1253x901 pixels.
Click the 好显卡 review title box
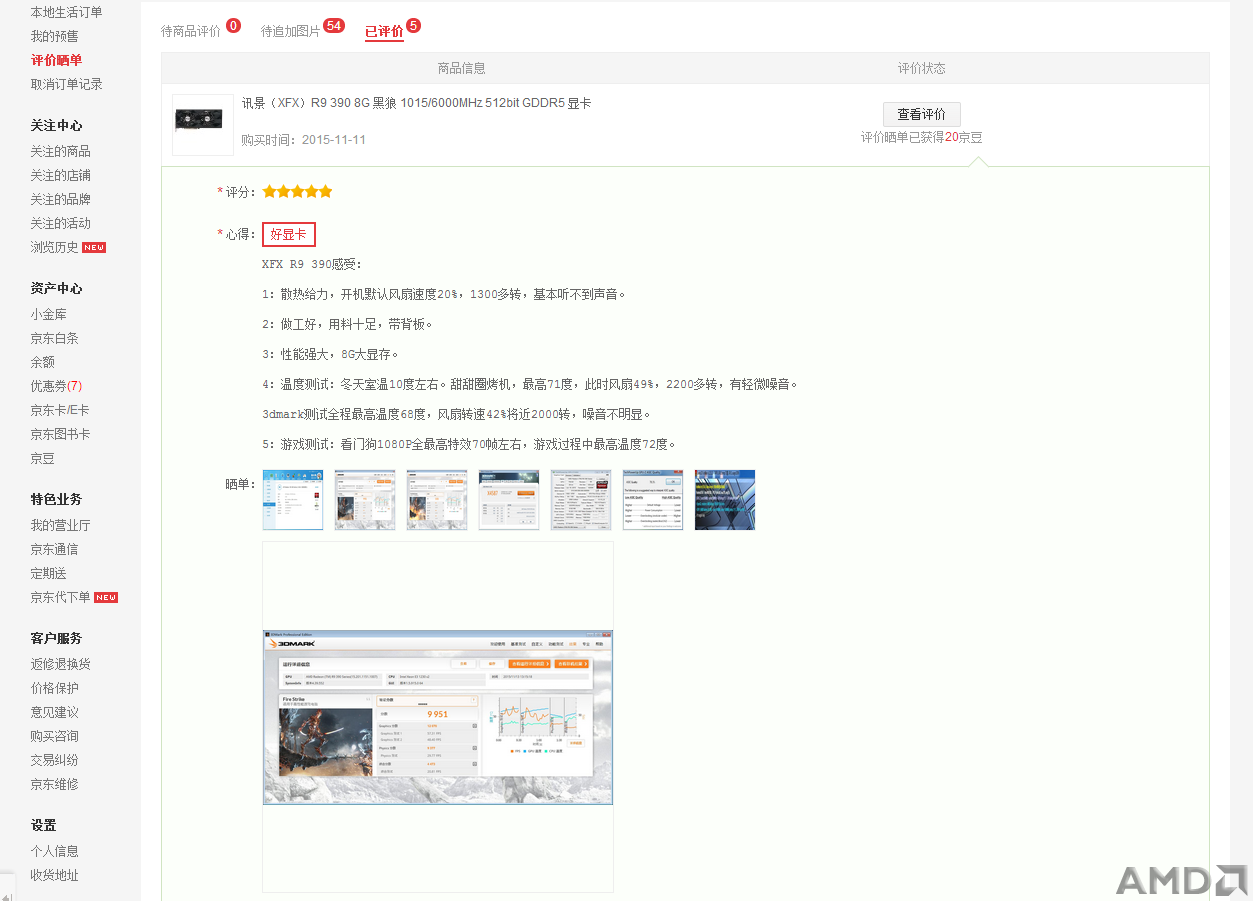(289, 234)
